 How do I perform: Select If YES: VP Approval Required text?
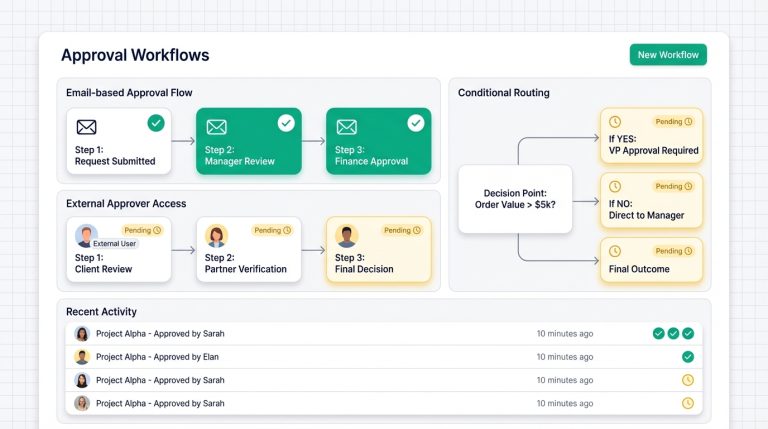point(653,144)
